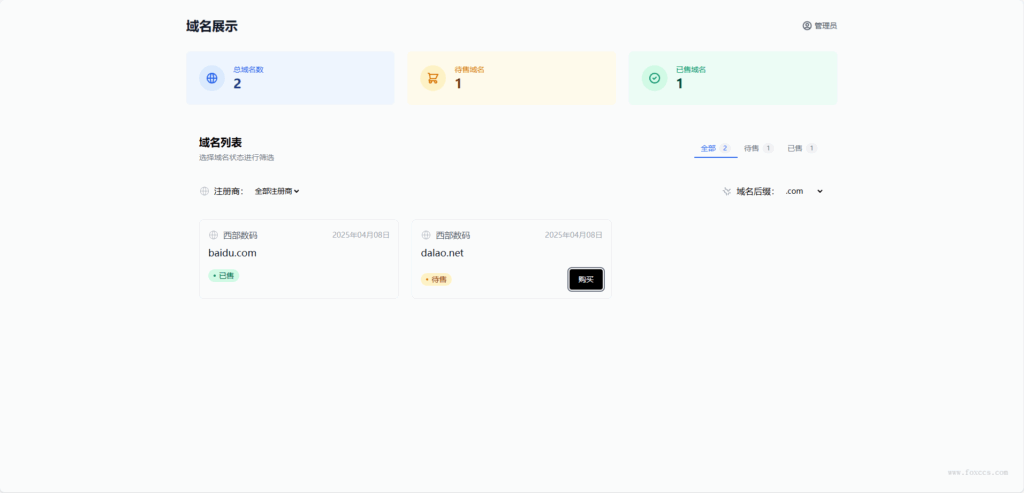
Task: Click 西部数码 registrar on the dalao.net card
Action: pyautogui.click(x=453, y=235)
